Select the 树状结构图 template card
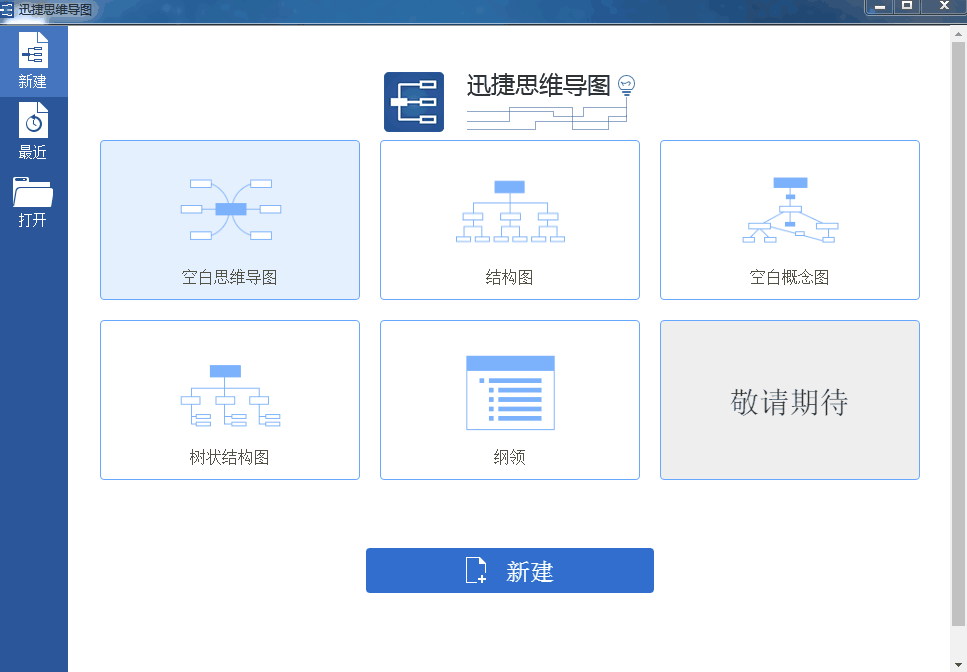The image size is (967, 672). pyautogui.click(x=230, y=400)
